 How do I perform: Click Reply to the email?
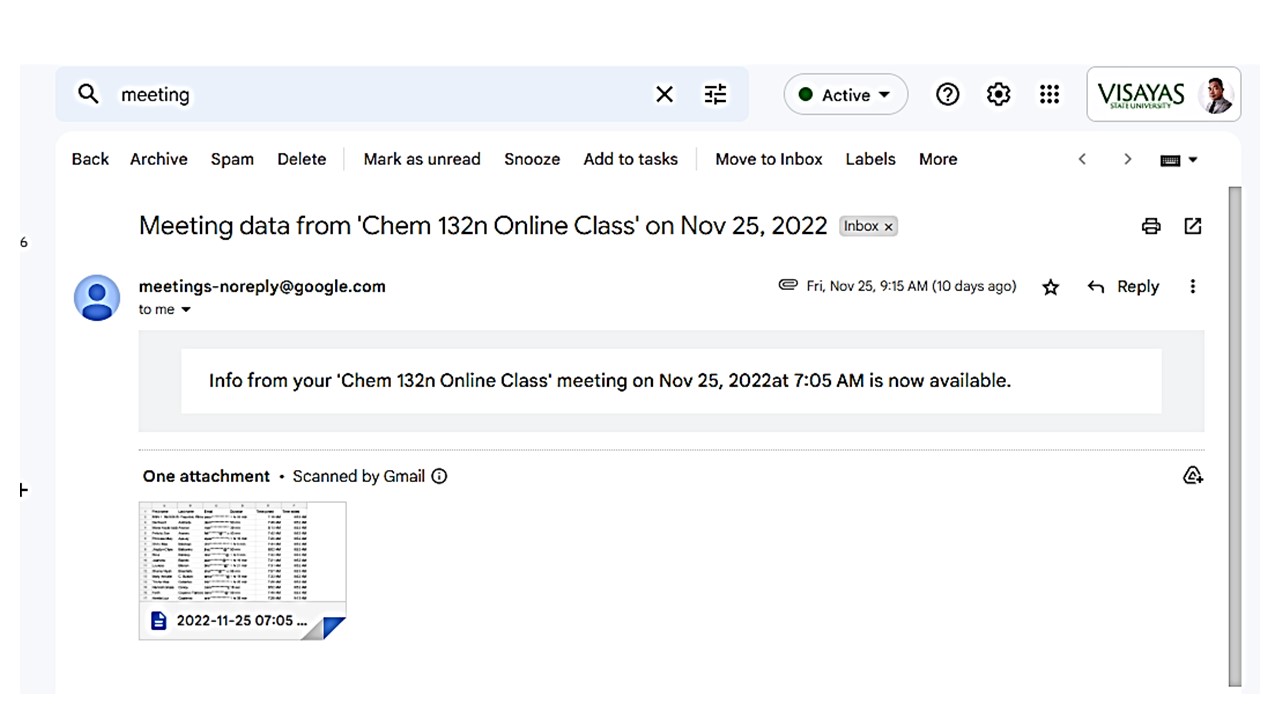[1124, 287]
